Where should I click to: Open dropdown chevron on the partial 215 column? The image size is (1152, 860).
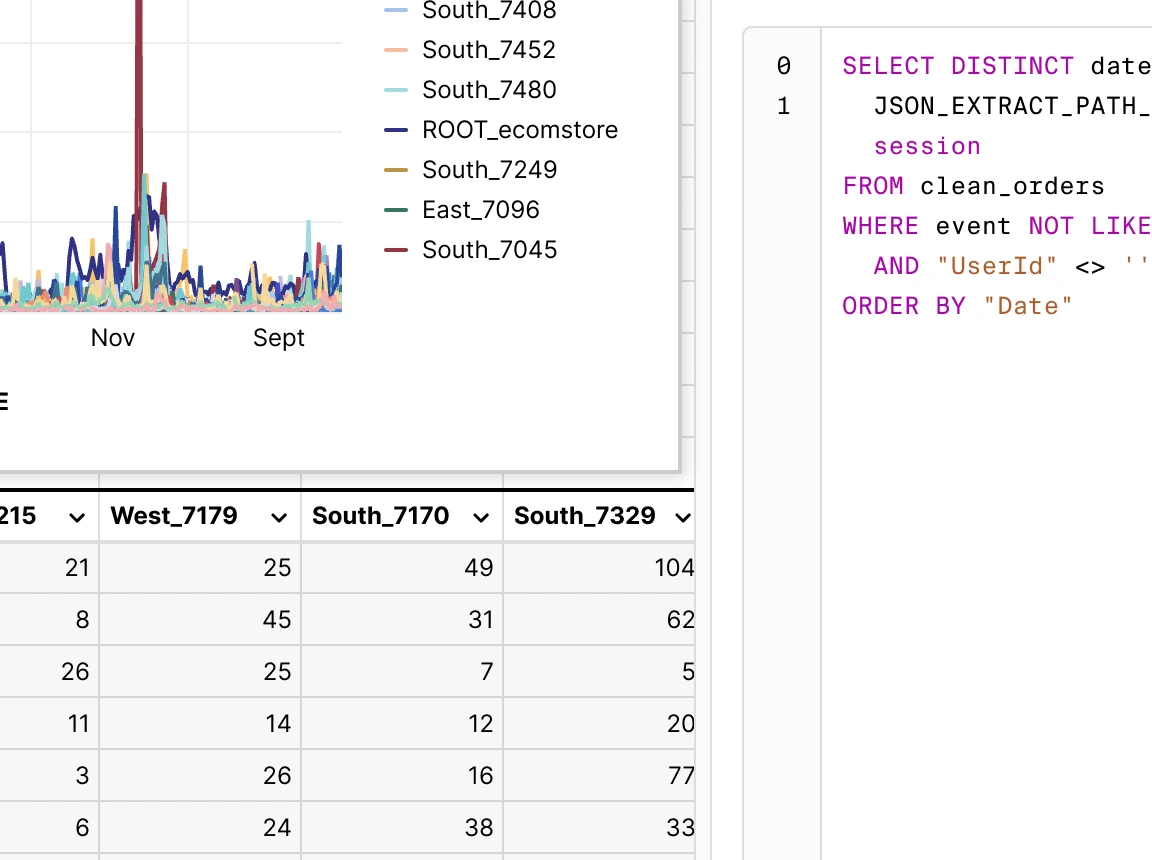click(x=77, y=517)
